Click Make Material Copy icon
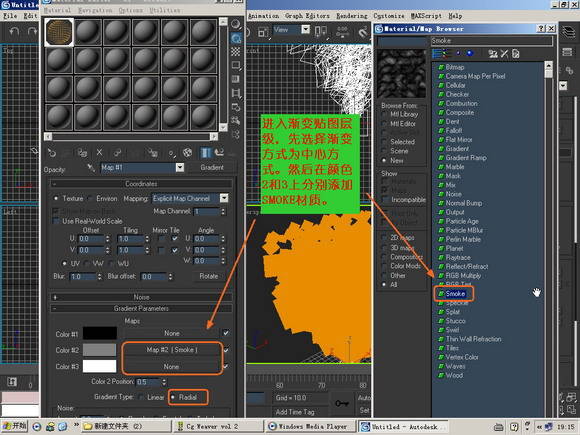Image resolution: width=580 pixels, height=435 pixels. 117,153
